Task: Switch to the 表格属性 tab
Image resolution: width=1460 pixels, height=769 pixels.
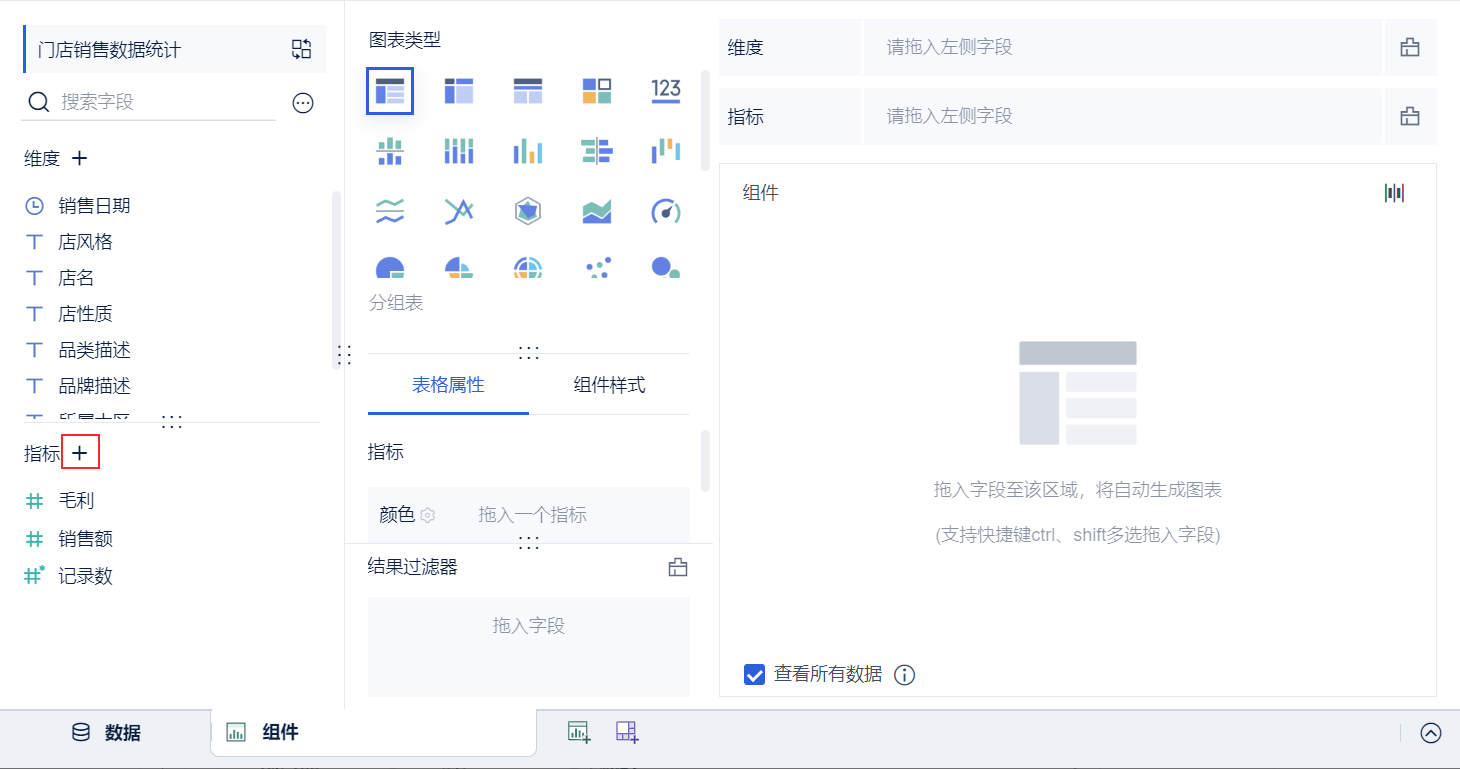Action: [x=448, y=385]
